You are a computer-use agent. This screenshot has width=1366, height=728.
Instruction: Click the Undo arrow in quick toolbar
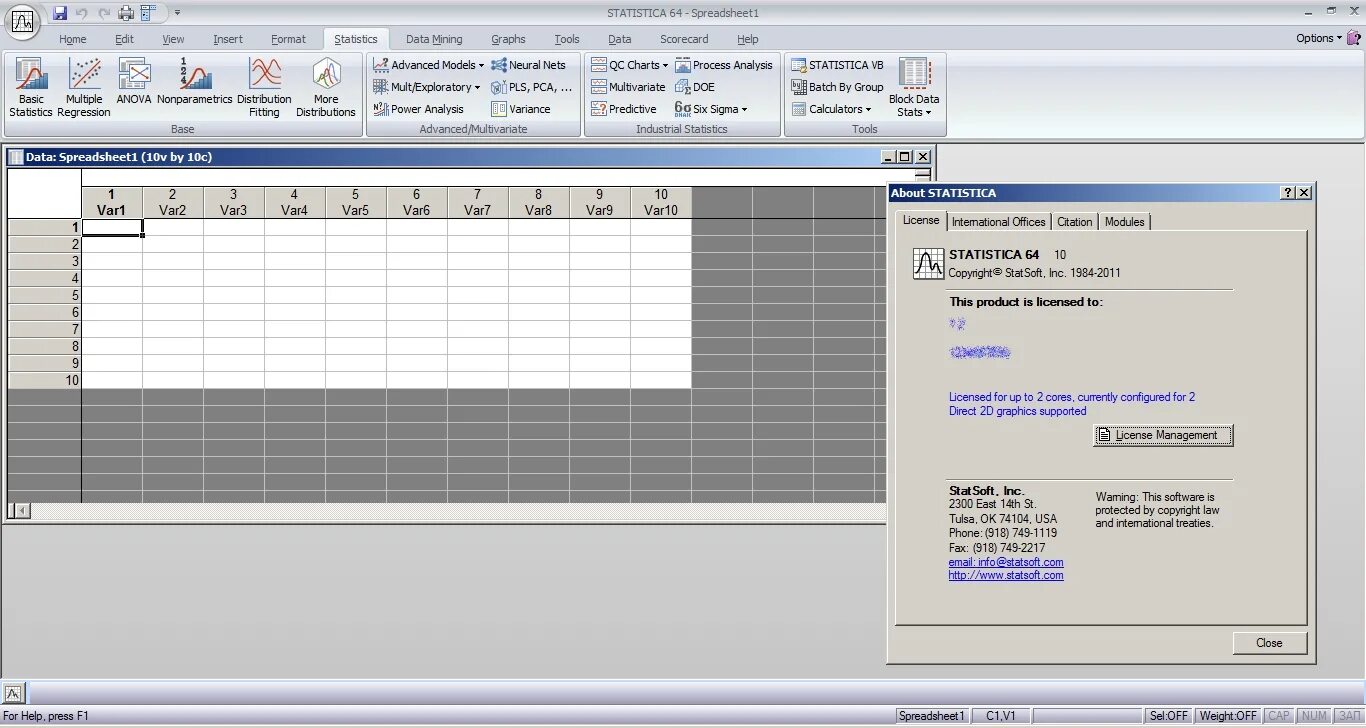pos(81,13)
